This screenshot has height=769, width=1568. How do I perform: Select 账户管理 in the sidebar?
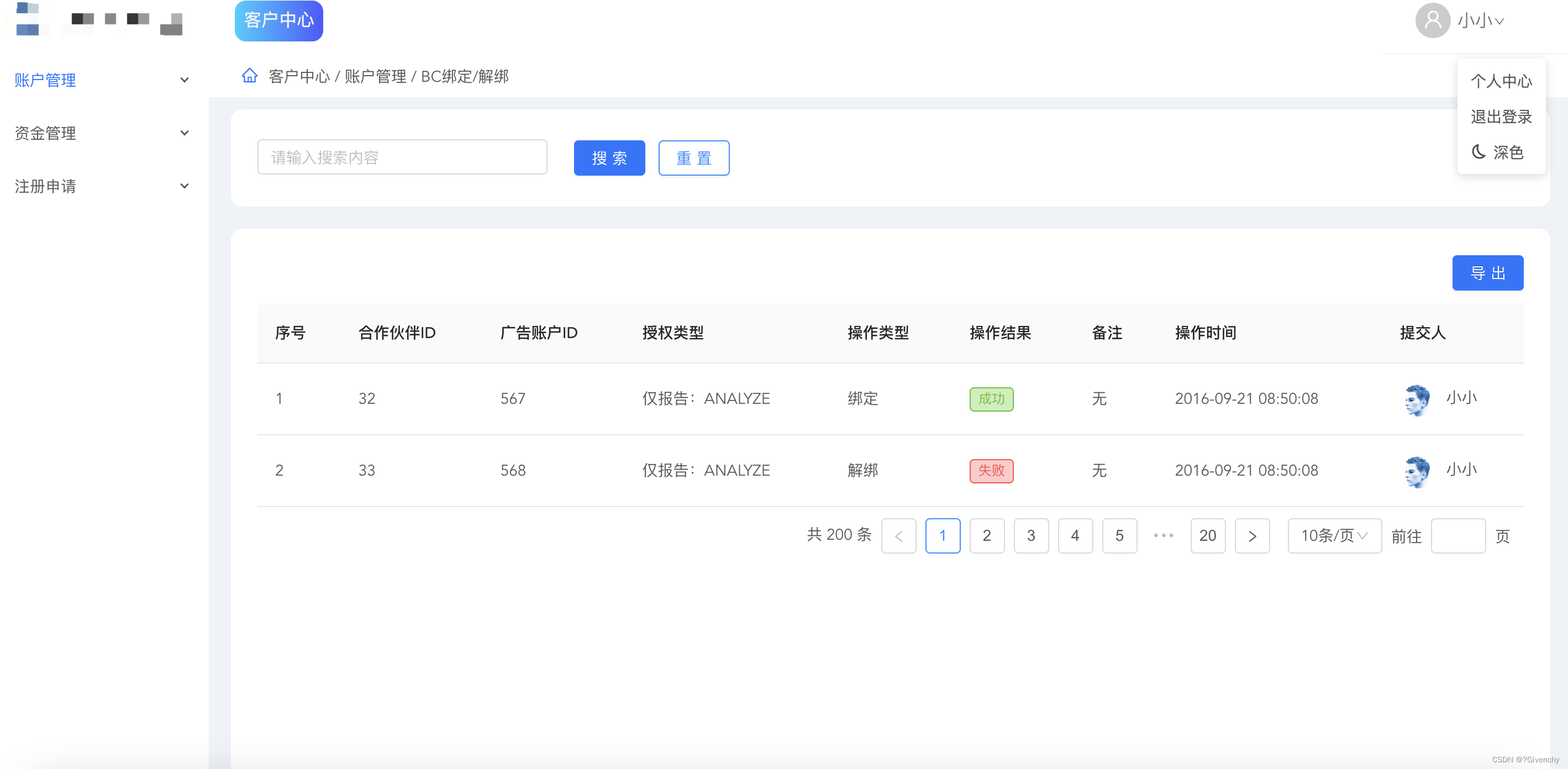click(x=45, y=80)
